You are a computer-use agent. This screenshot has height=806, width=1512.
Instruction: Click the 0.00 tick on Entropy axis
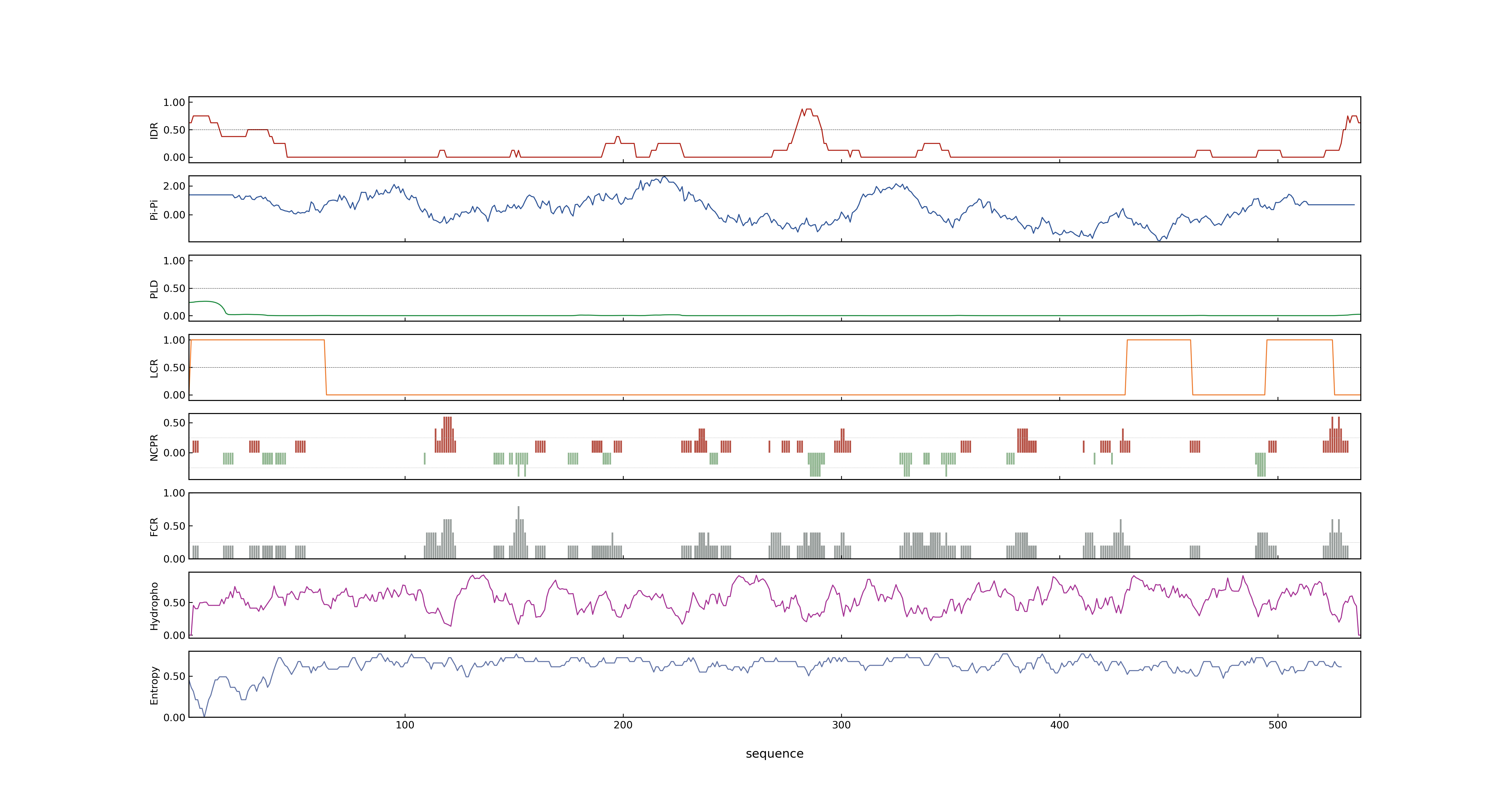coord(174,717)
